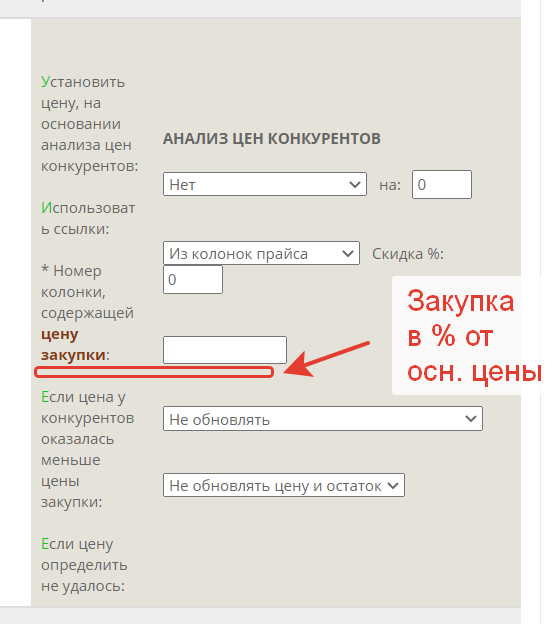
Task: Click the red arrow annotation
Action: click(326, 359)
